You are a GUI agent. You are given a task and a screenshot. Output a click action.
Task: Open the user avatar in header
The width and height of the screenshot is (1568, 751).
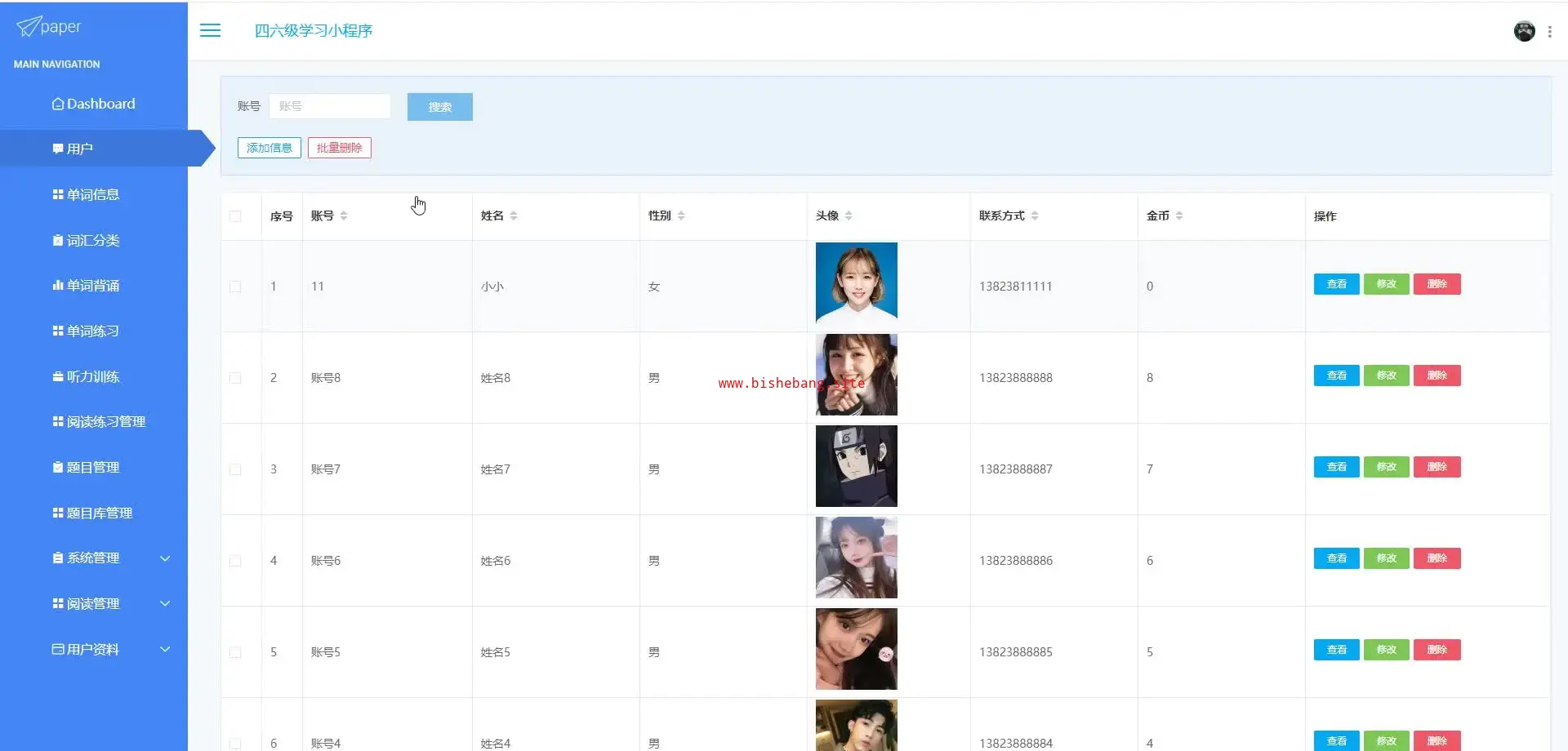click(1524, 31)
